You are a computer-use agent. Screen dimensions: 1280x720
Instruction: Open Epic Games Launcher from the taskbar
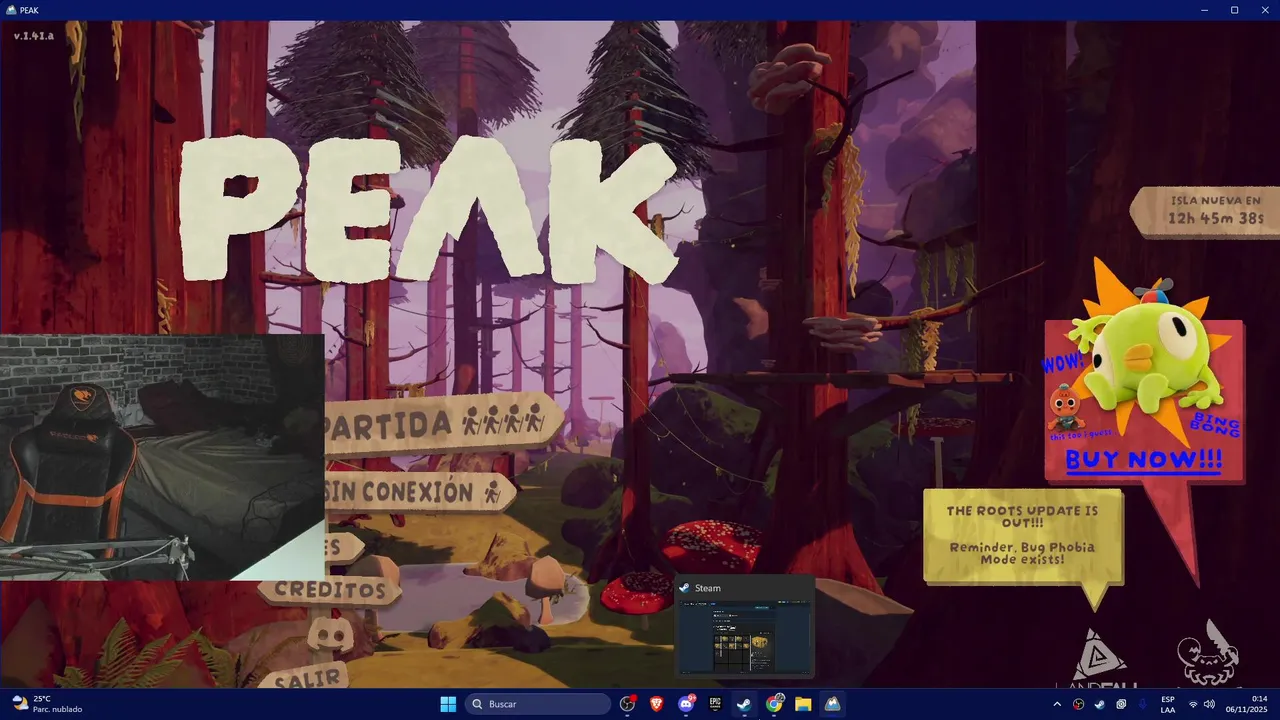tap(716, 704)
